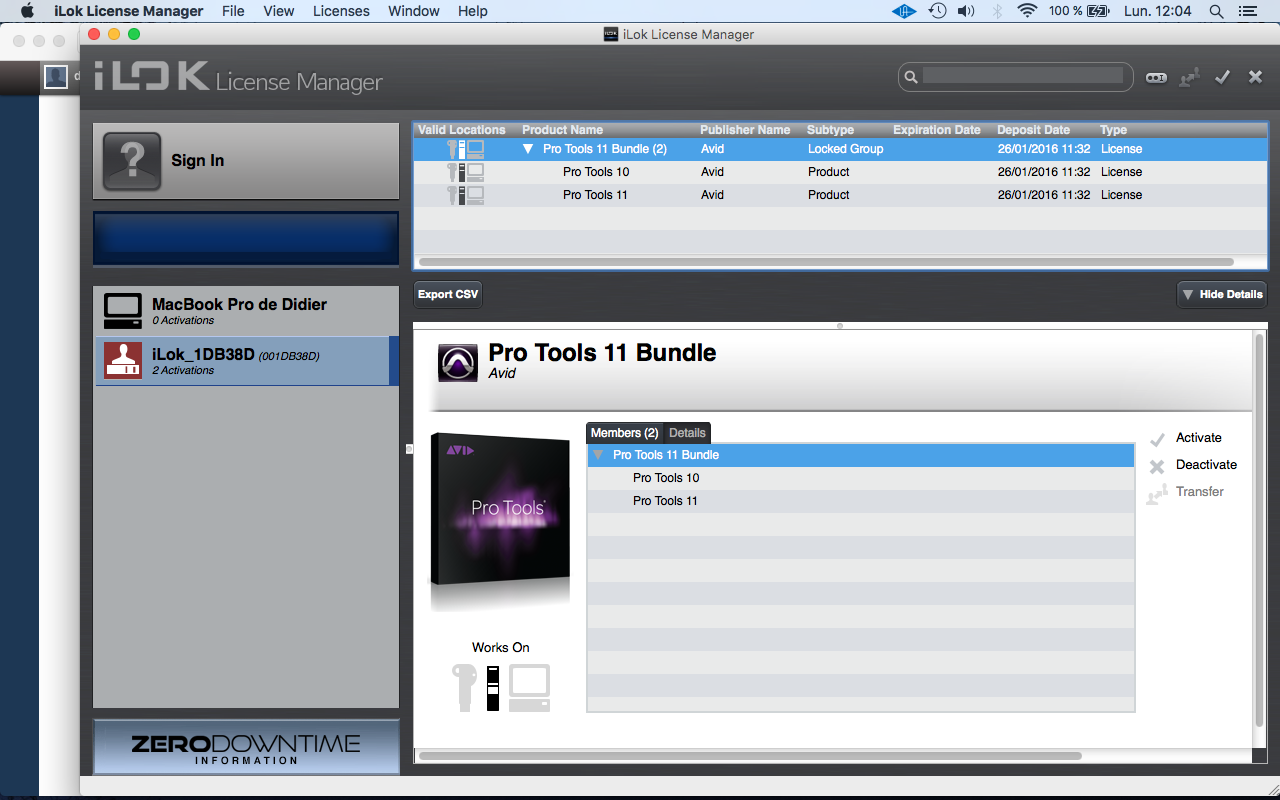Click the license table horizontal scrollbar
This screenshot has height=800, width=1280.
pos(826,262)
